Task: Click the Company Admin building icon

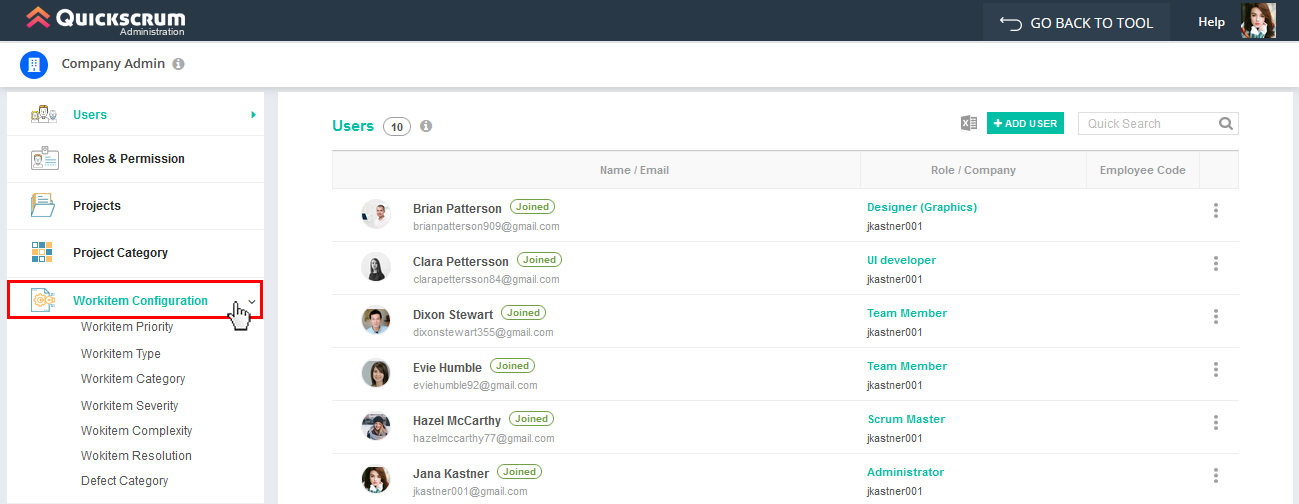Action: [x=35, y=64]
